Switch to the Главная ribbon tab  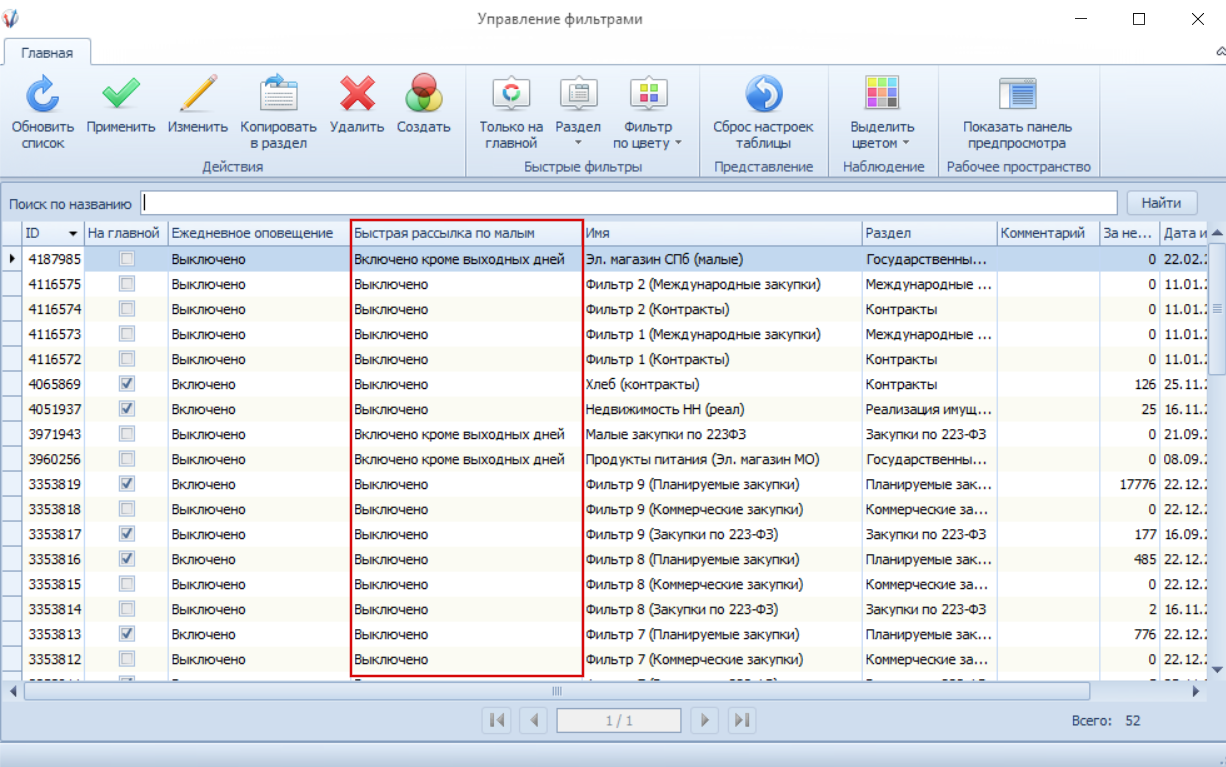[x=47, y=53]
